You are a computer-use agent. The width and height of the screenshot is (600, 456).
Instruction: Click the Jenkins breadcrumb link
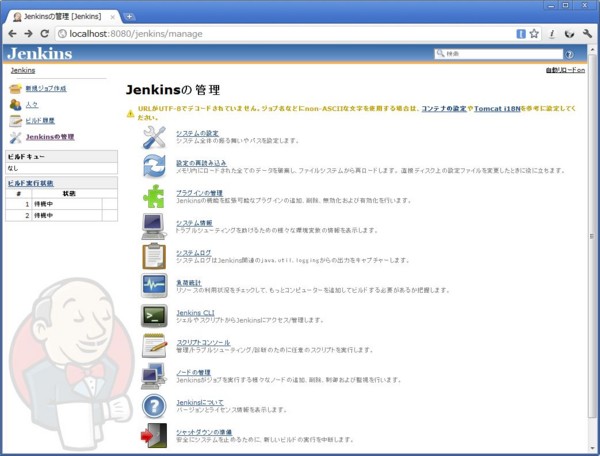(23, 70)
